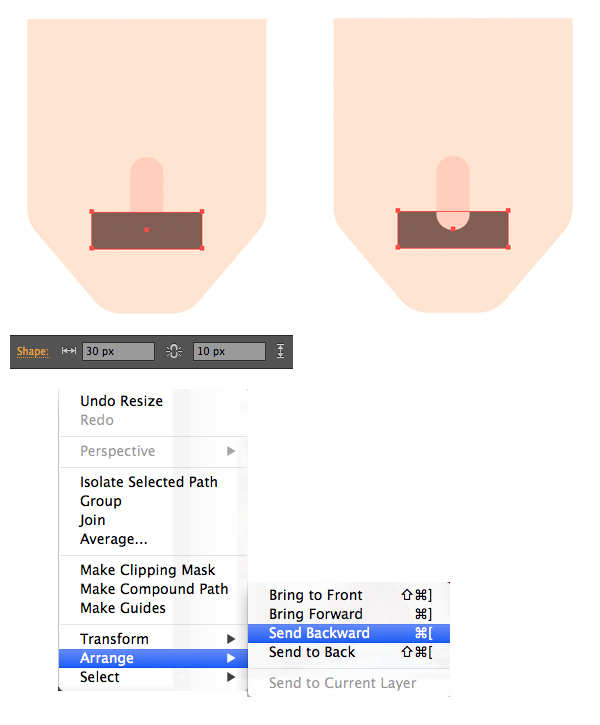Image resolution: width=600 pixels, height=725 pixels.
Task: Toggle the constrain proportions link icon
Action: pyautogui.click(x=173, y=351)
